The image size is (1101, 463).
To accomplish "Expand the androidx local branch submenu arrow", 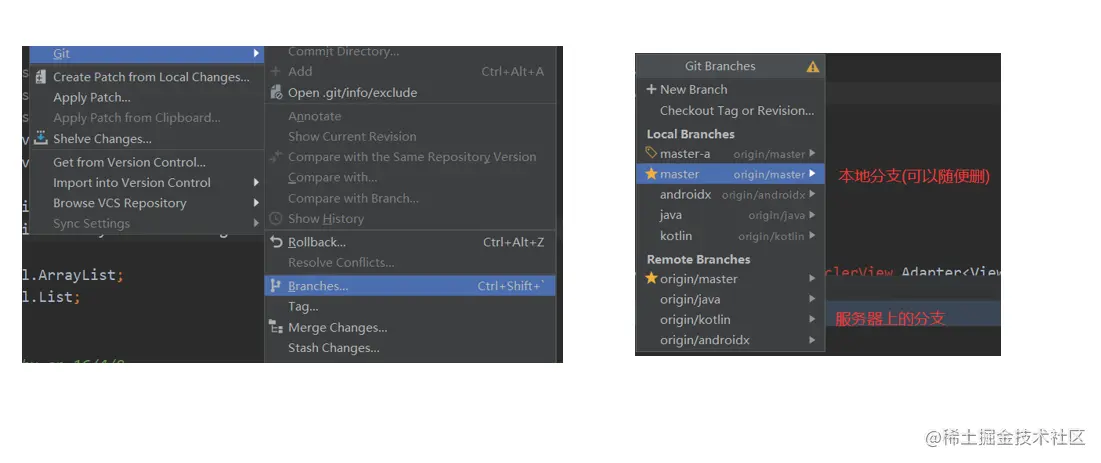I will tap(812, 195).
